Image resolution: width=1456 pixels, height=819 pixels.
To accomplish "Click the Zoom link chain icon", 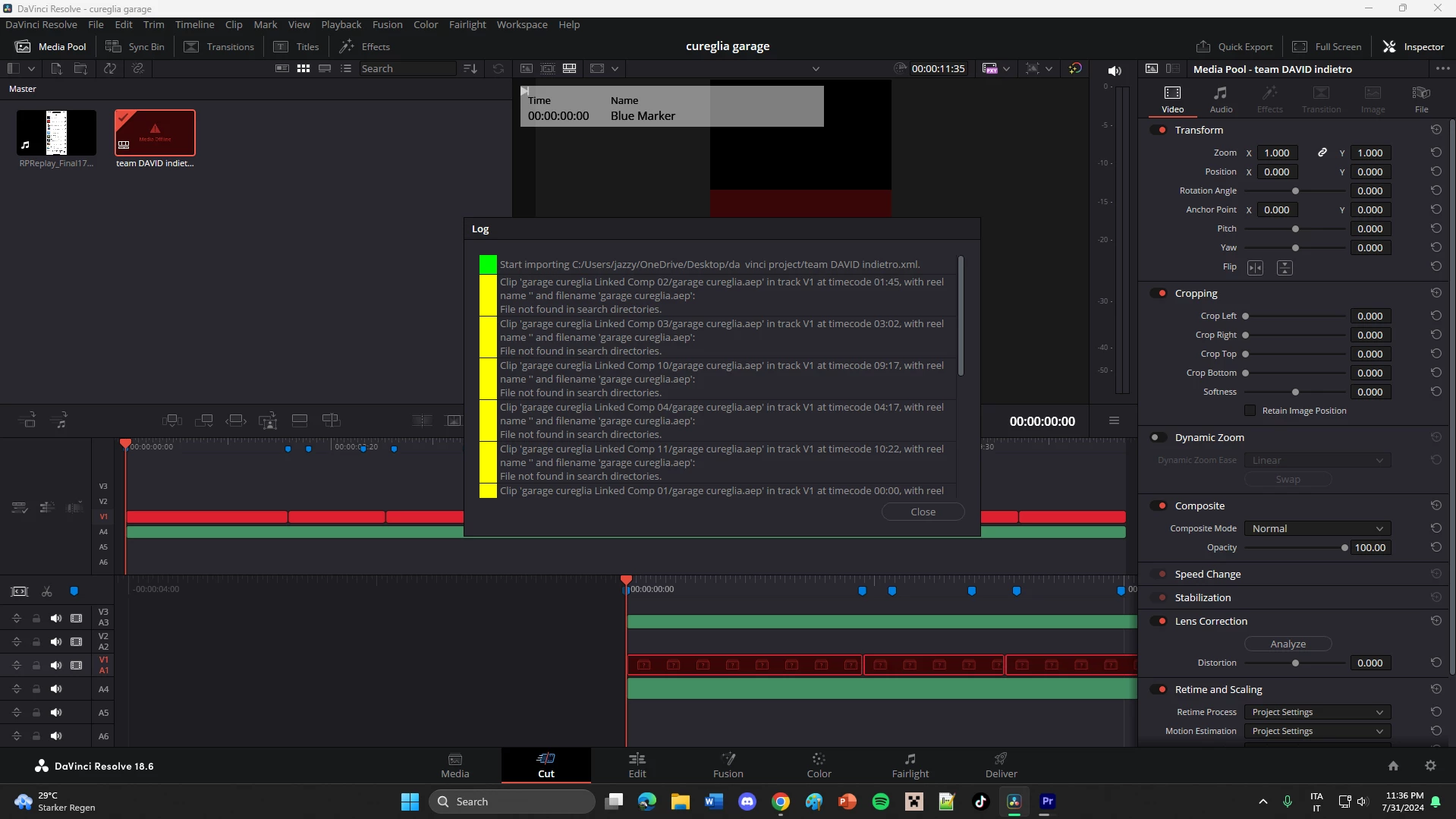I will (x=1322, y=153).
